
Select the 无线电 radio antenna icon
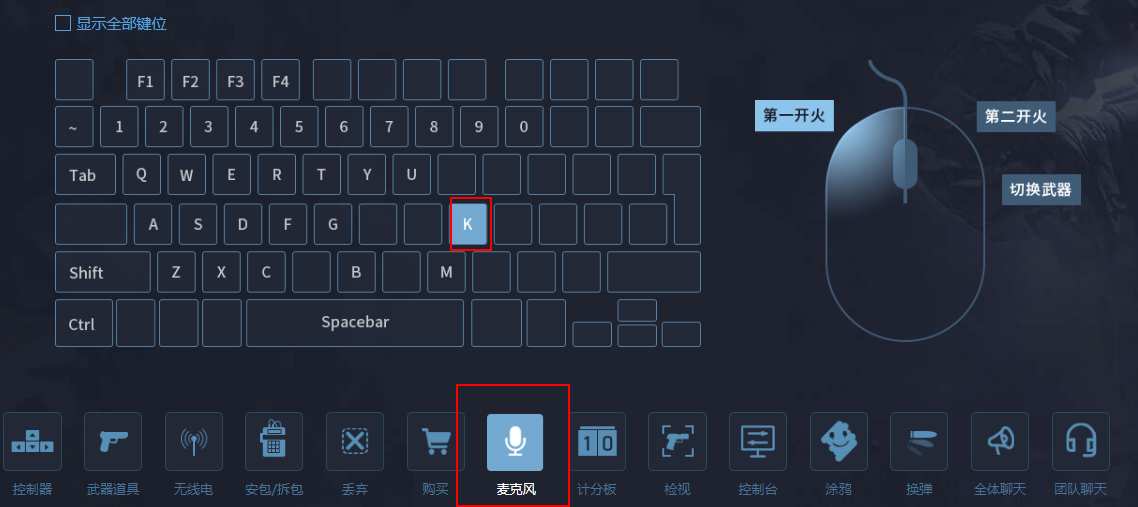(193, 442)
